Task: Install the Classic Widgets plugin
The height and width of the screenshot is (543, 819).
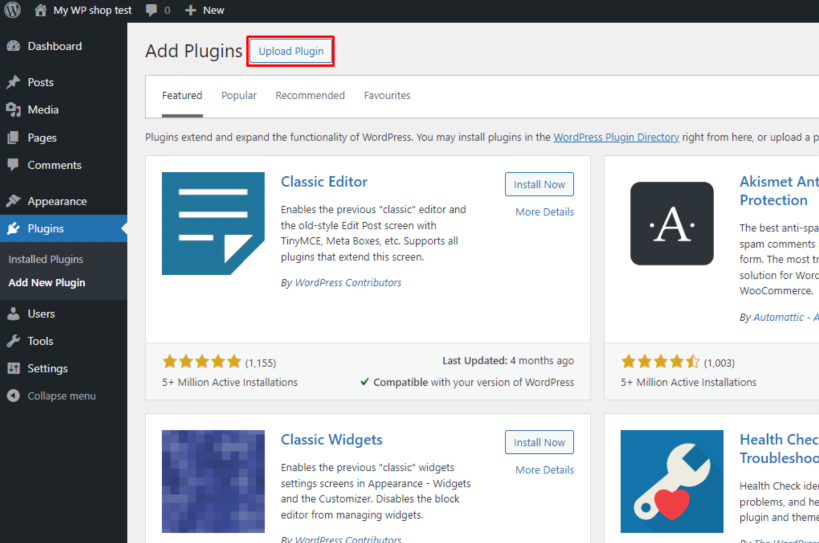Action: click(x=539, y=442)
